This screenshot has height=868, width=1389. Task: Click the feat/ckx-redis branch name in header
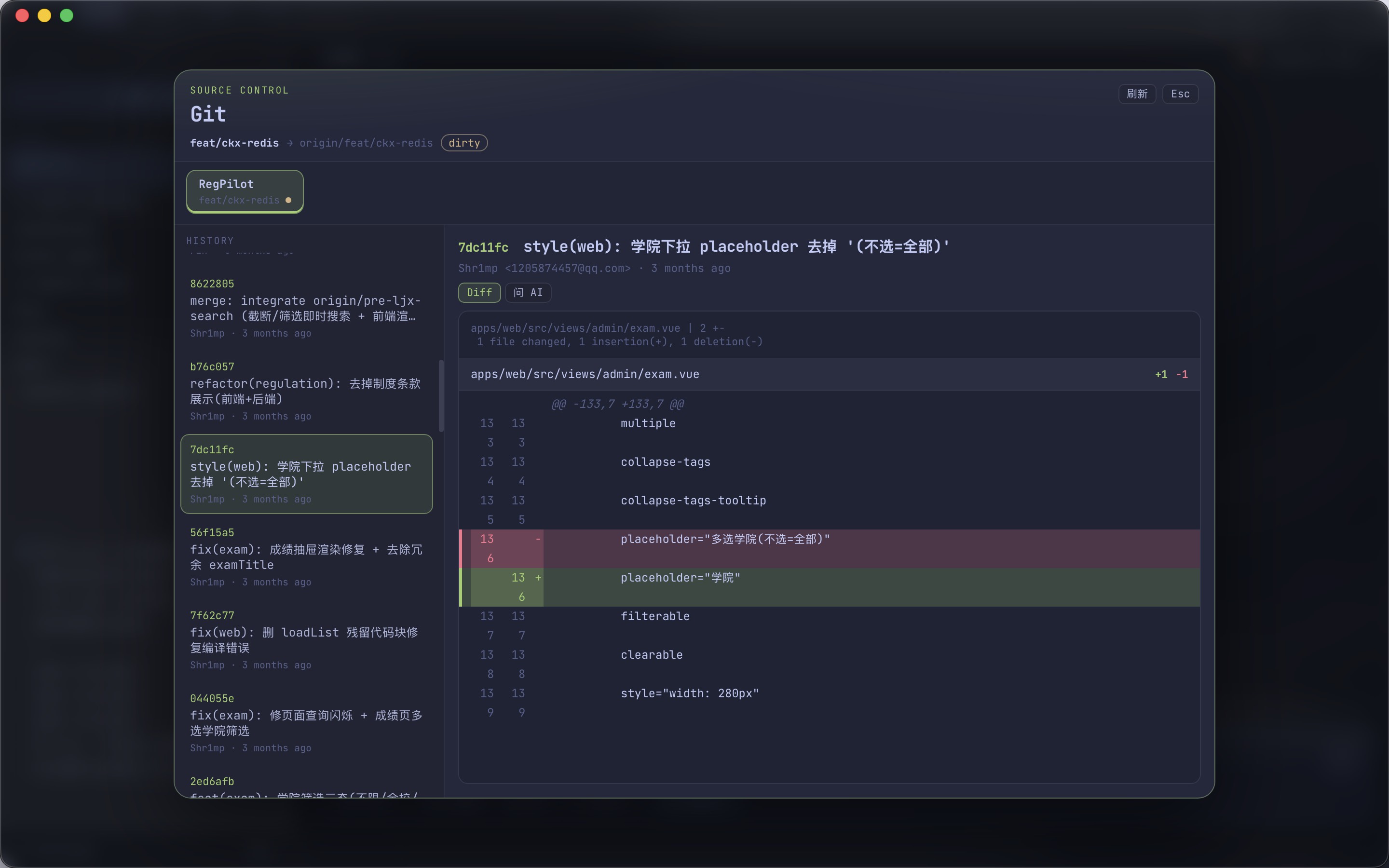234,143
